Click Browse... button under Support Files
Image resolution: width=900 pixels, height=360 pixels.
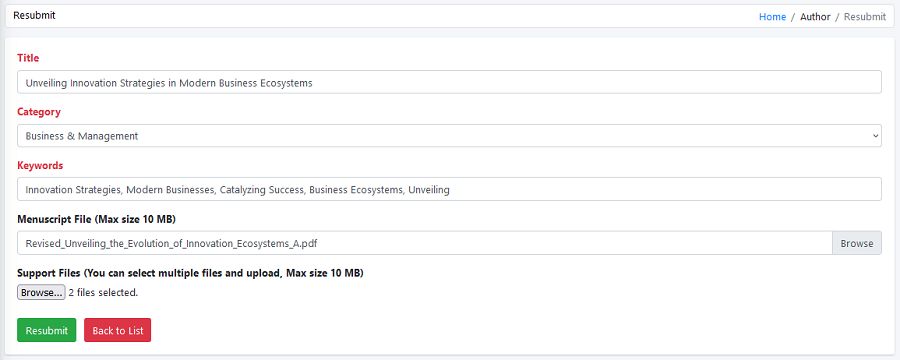point(41,292)
